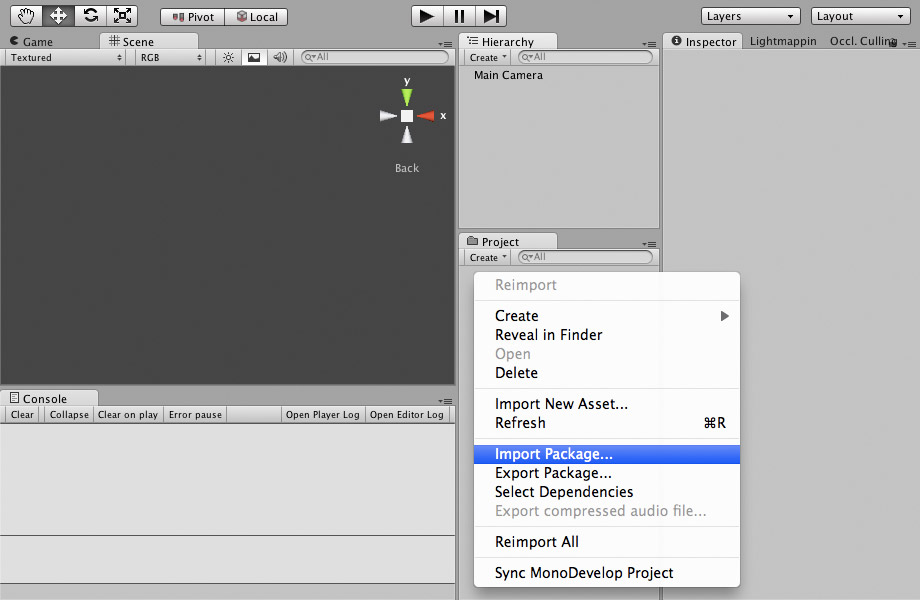The width and height of the screenshot is (920, 600).
Task: Click the green Y axis gizmo cone
Action: pos(407,96)
